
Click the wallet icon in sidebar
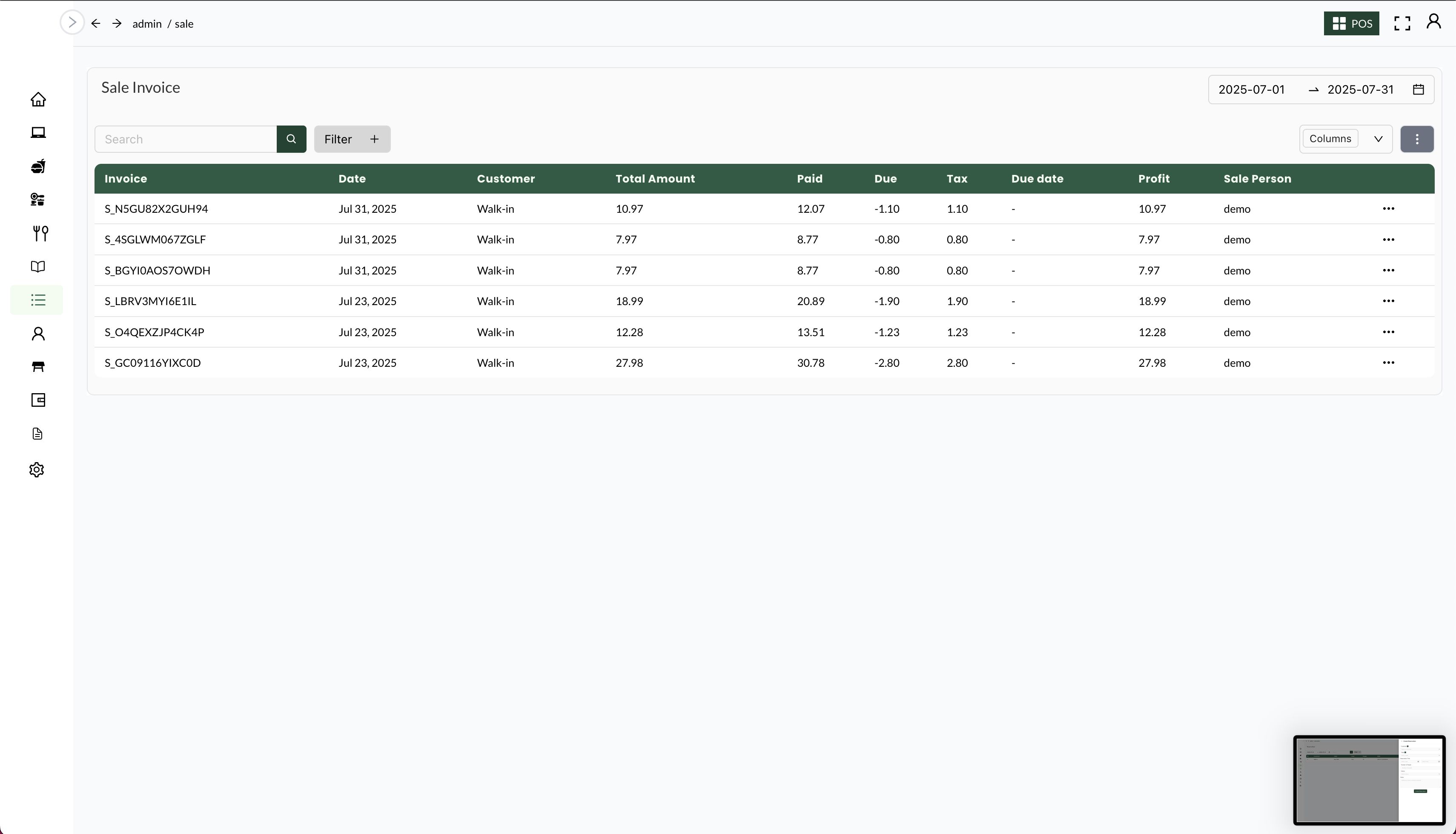point(38,400)
